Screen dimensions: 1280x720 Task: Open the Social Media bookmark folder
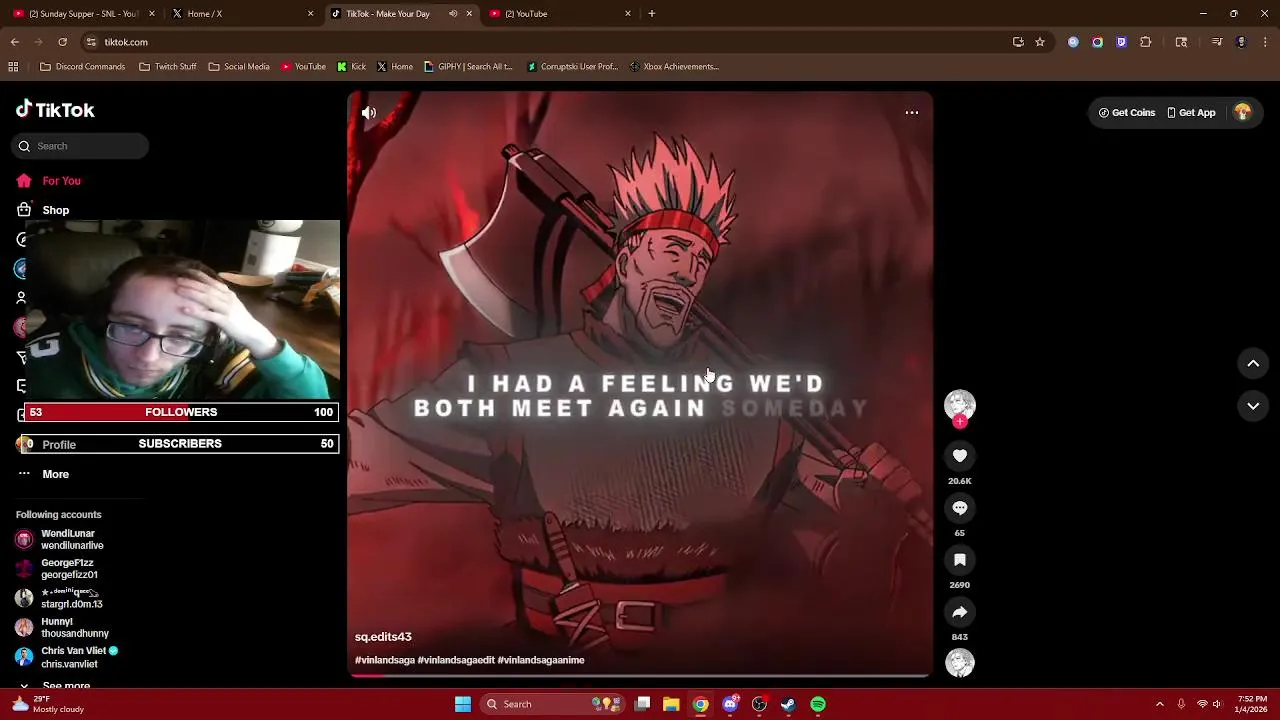coord(239,67)
